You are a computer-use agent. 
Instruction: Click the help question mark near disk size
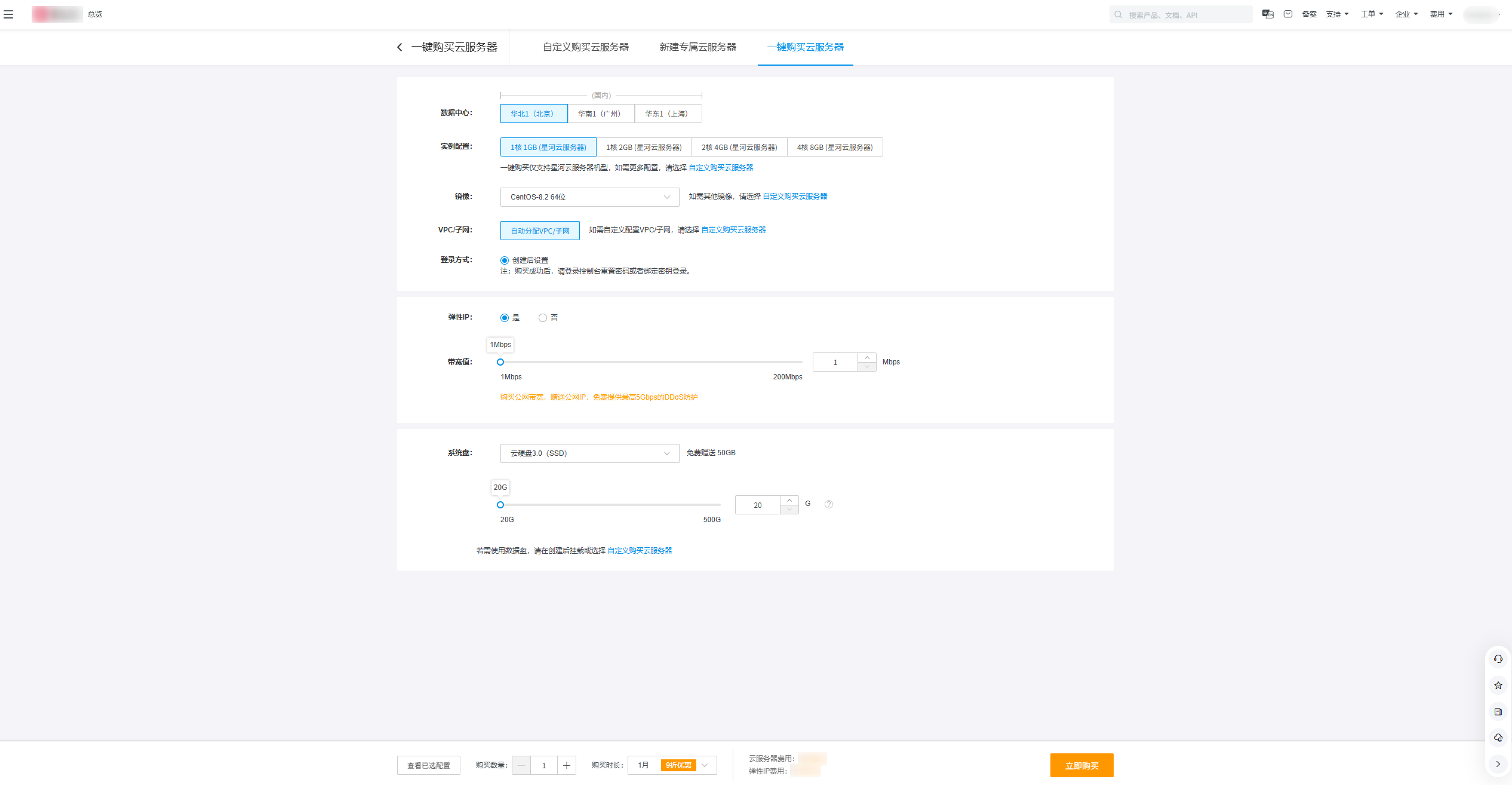click(x=829, y=504)
